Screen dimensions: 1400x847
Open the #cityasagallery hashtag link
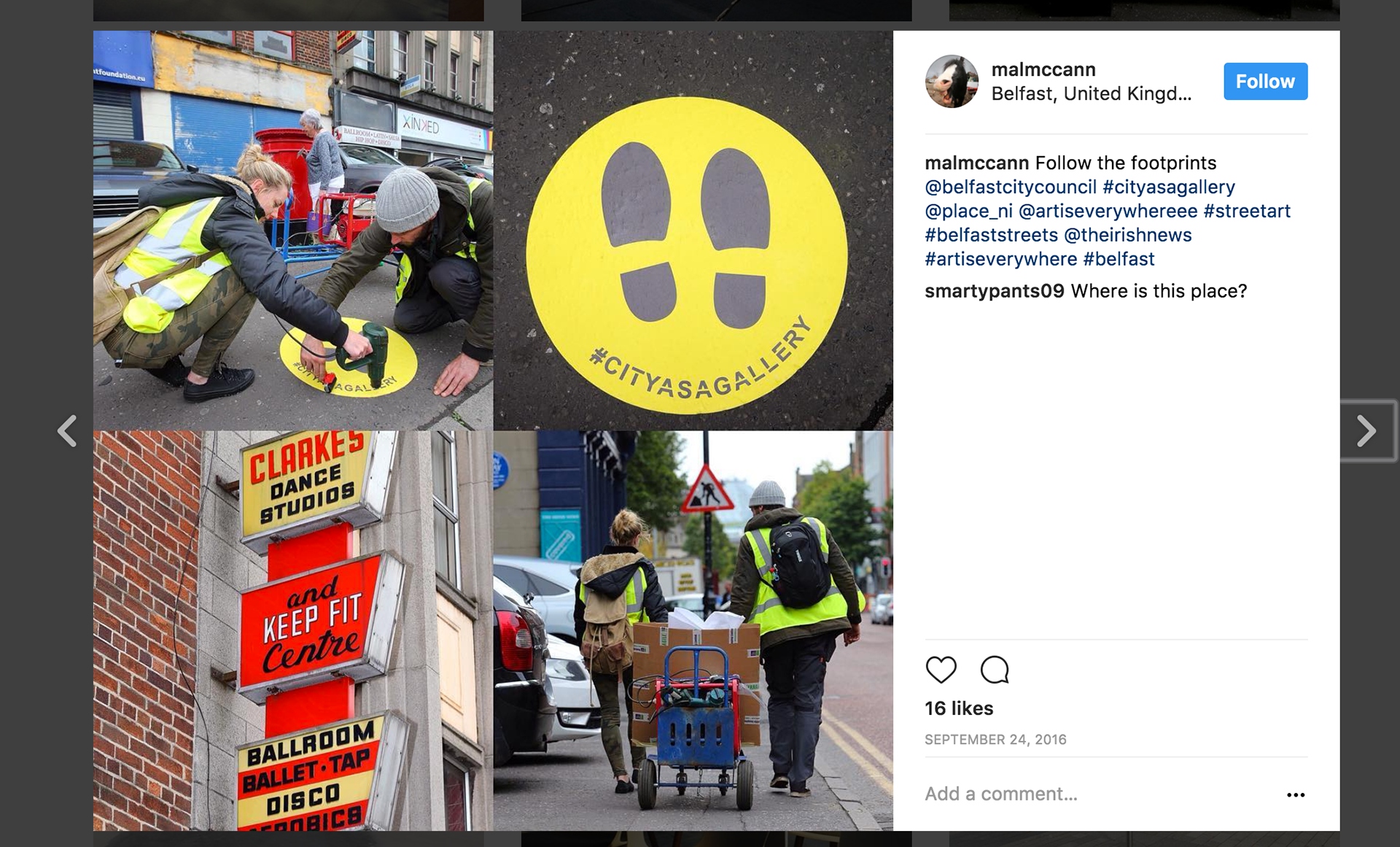(1169, 187)
